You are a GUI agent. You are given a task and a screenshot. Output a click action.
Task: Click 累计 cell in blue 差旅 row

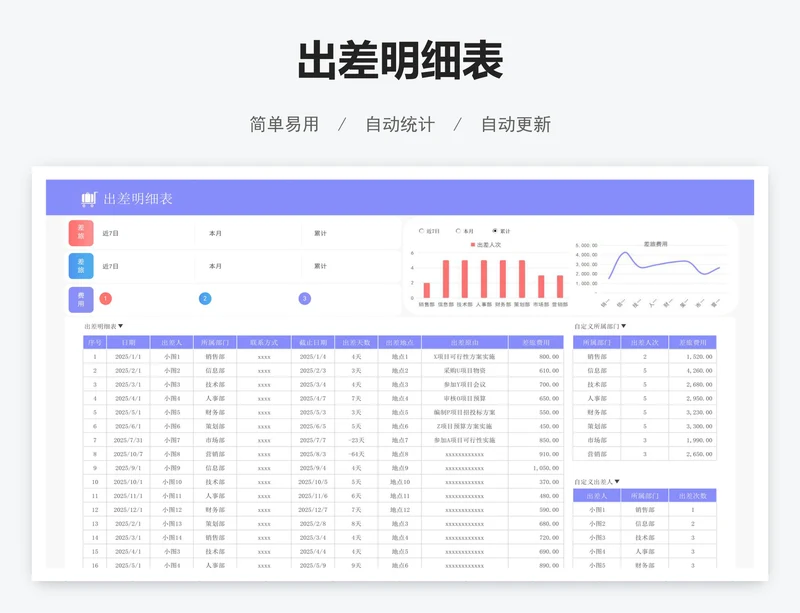point(320,266)
